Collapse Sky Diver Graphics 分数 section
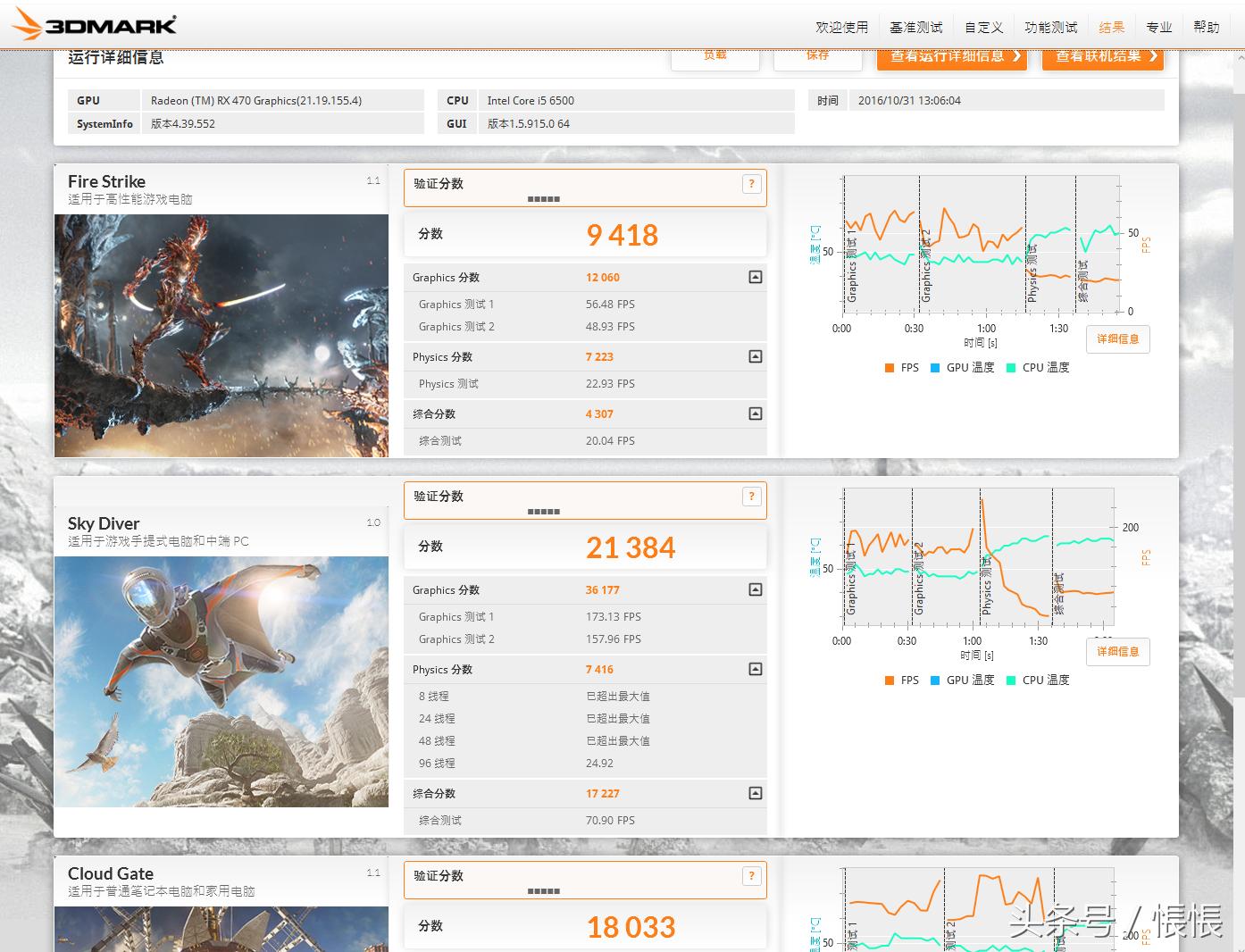The image size is (1245, 952). pos(755,590)
